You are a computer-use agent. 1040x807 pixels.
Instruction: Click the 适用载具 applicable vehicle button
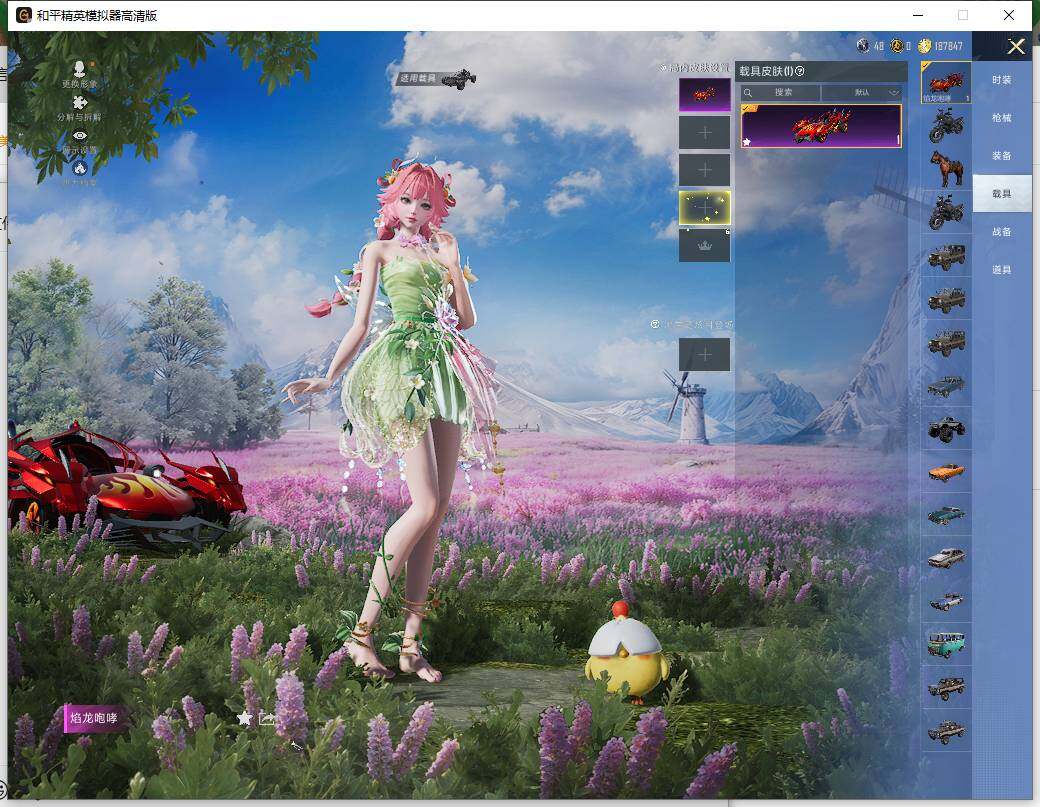tap(435, 77)
